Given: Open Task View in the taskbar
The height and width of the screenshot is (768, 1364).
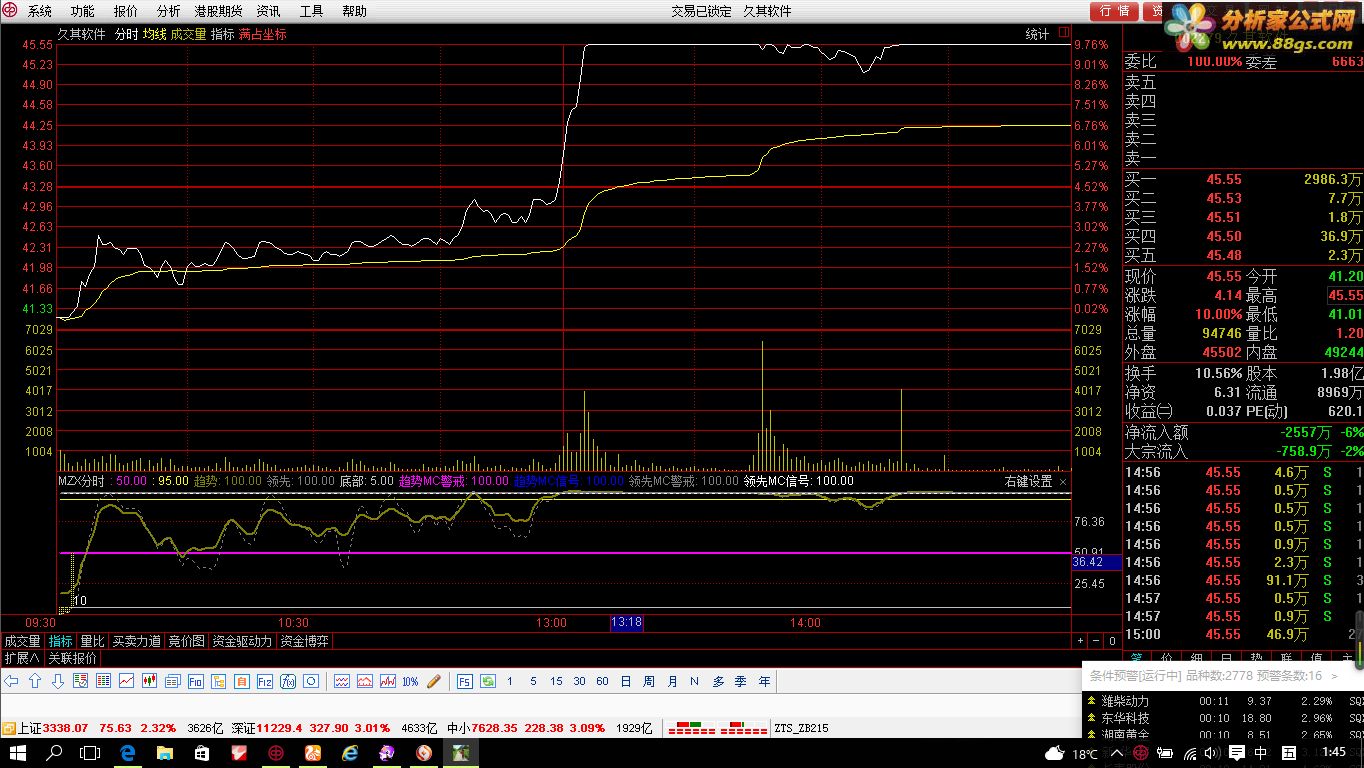Looking at the screenshot, I should click(x=90, y=753).
